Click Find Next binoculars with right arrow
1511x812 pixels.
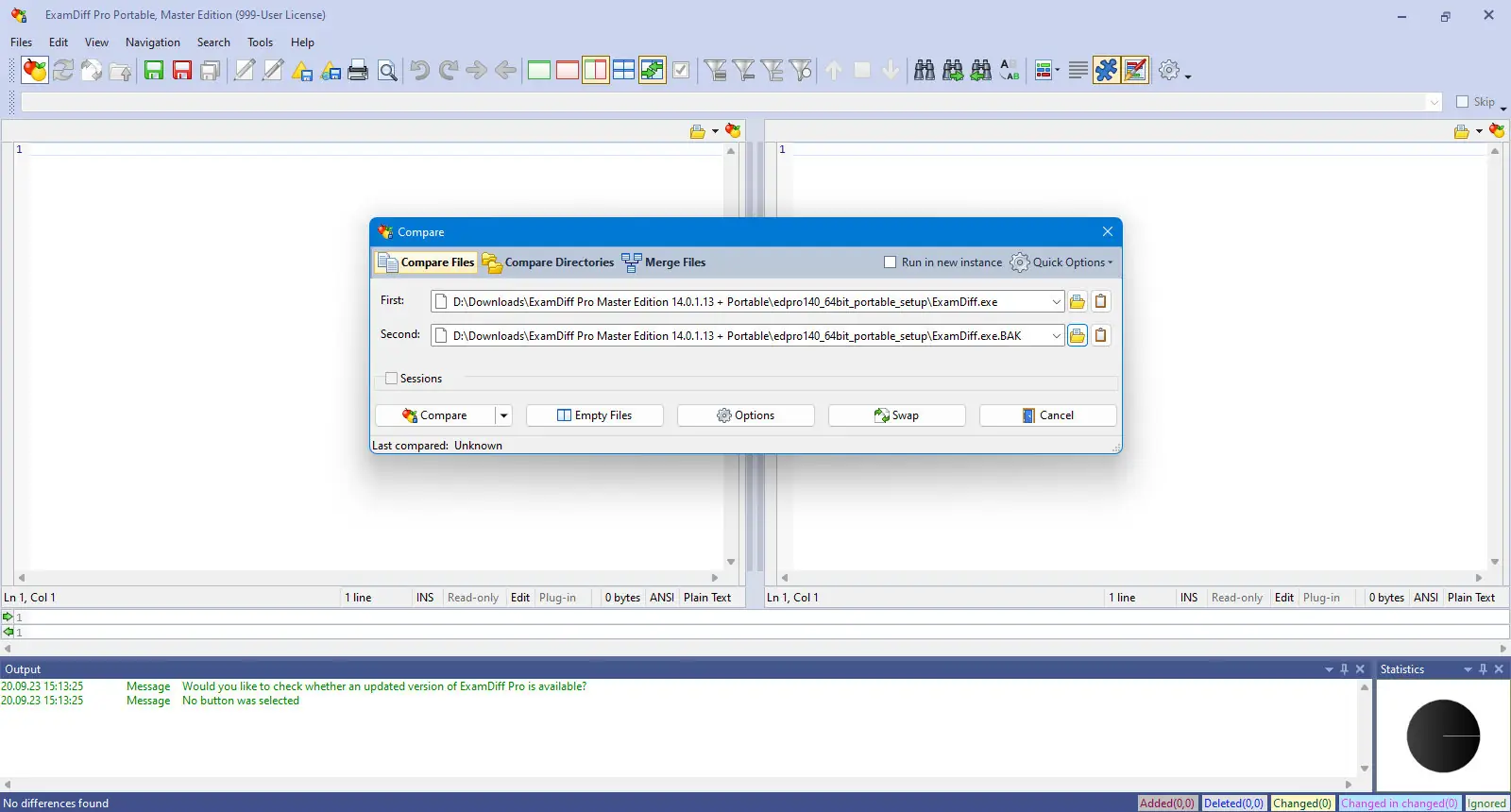953,70
